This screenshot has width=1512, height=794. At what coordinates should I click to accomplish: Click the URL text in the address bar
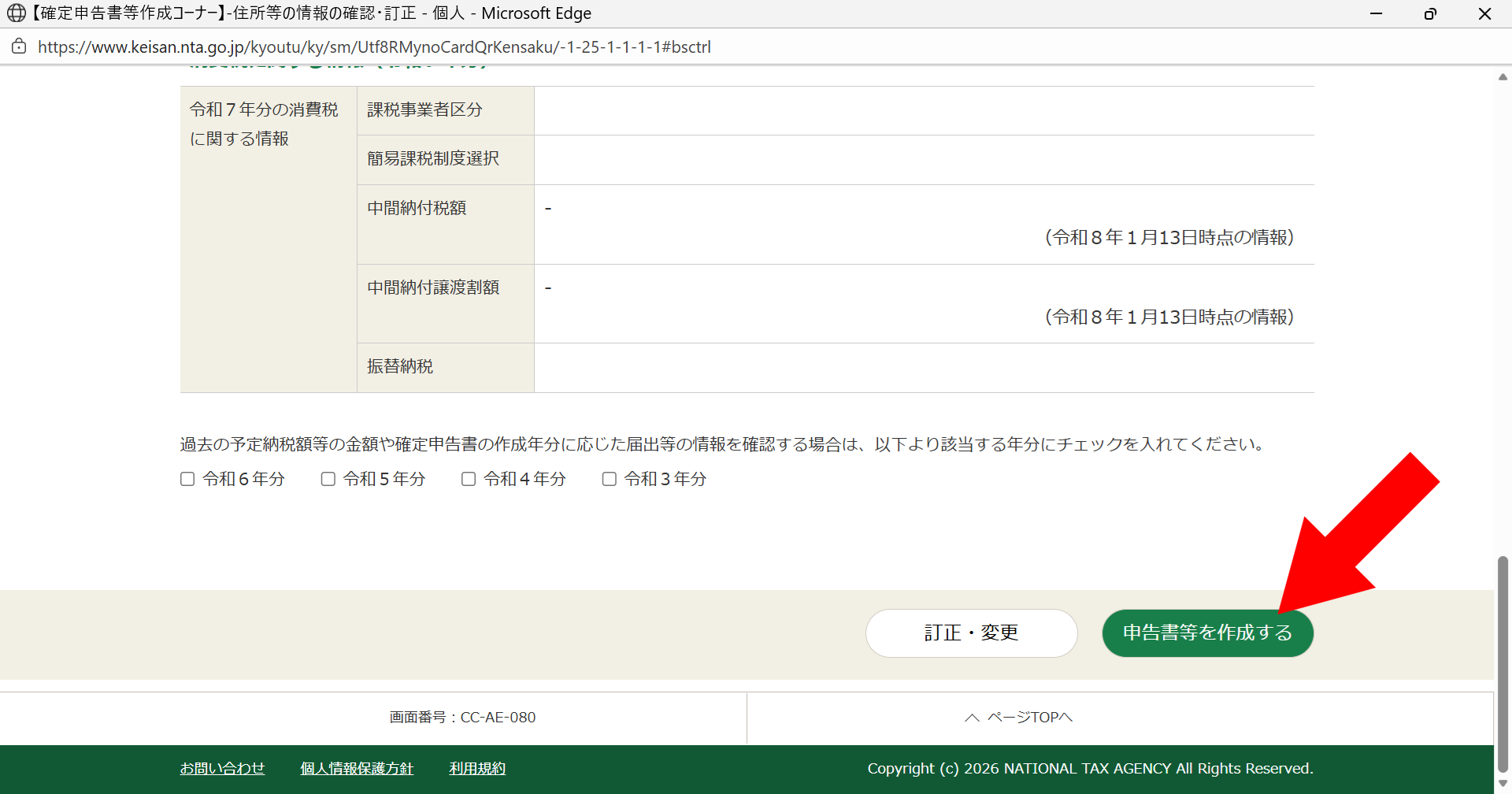374,47
